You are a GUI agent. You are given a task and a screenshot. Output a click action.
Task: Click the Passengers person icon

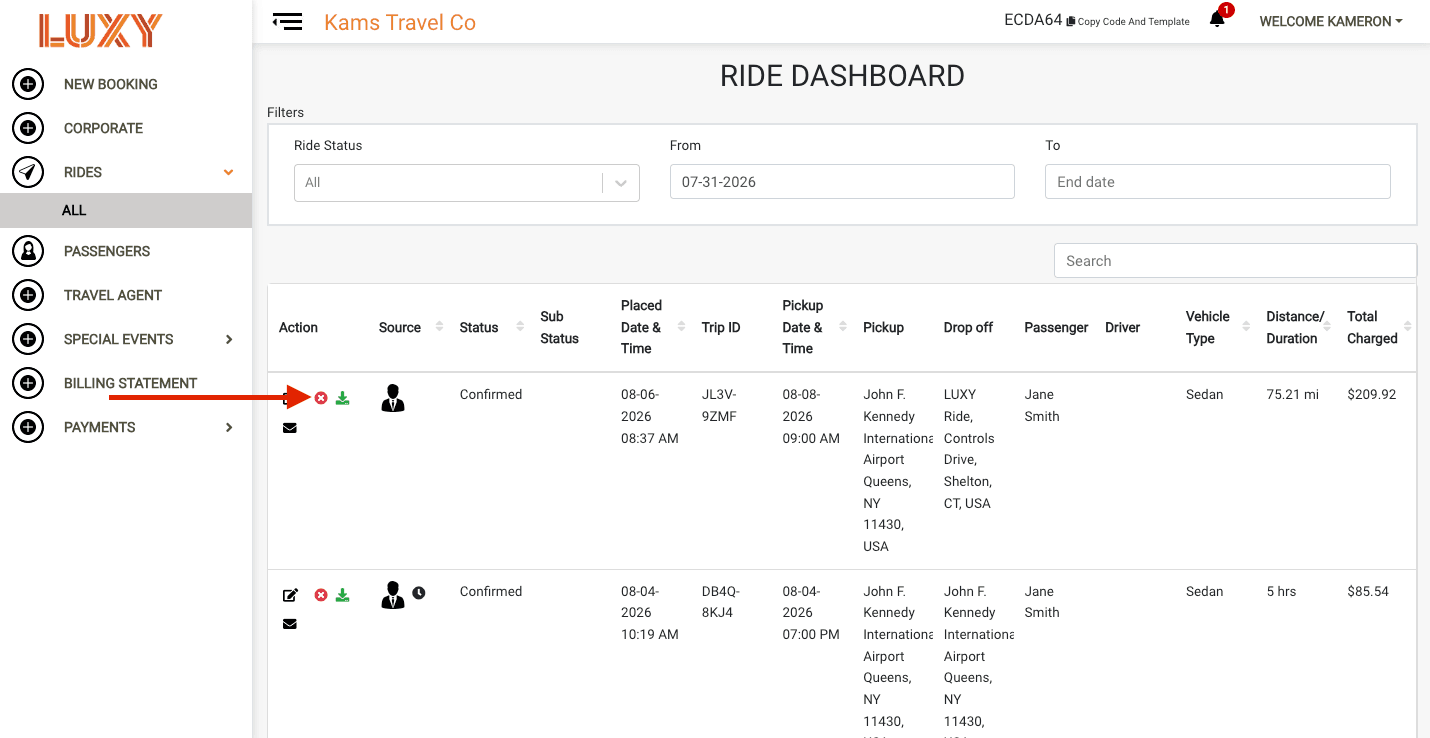[28, 251]
